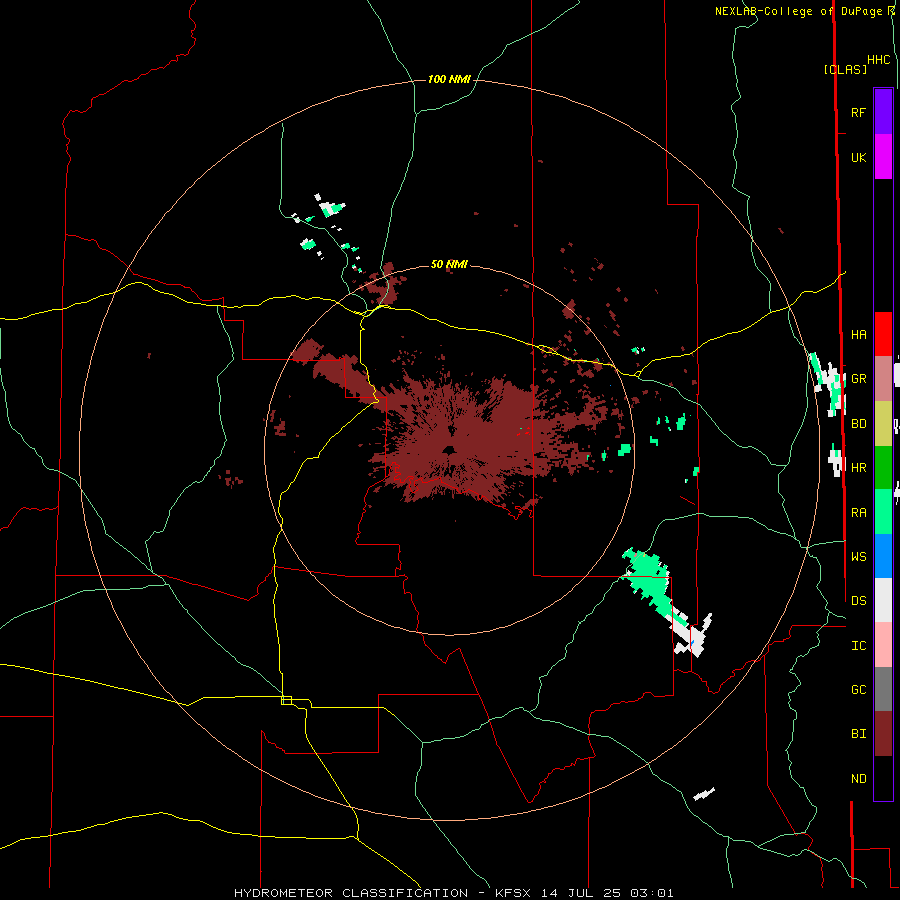Click the RF legend label
The image size is (900, 900).
tap(859, 112)
